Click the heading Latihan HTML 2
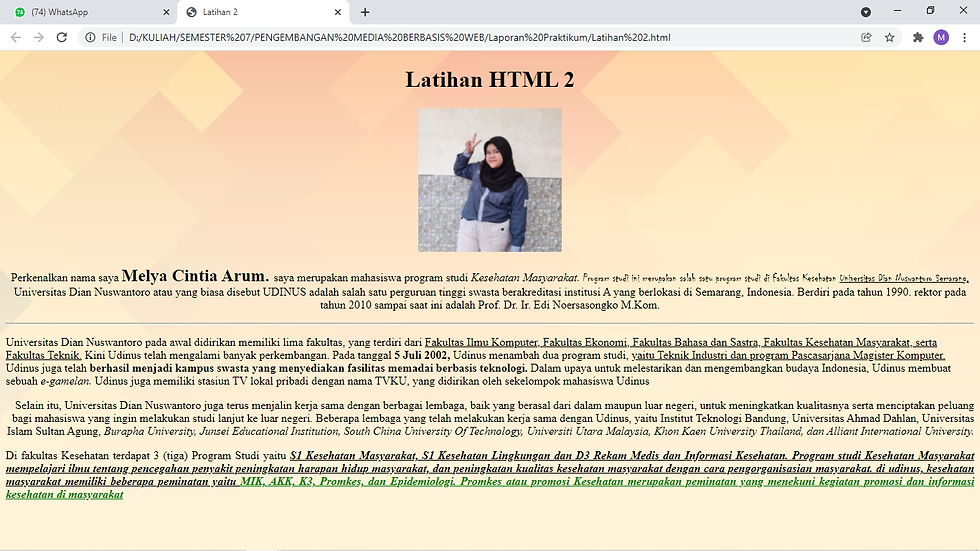Image resolution: width=980 pixels, height=551 pixels. pyautogui.click(x=490, y=79)
